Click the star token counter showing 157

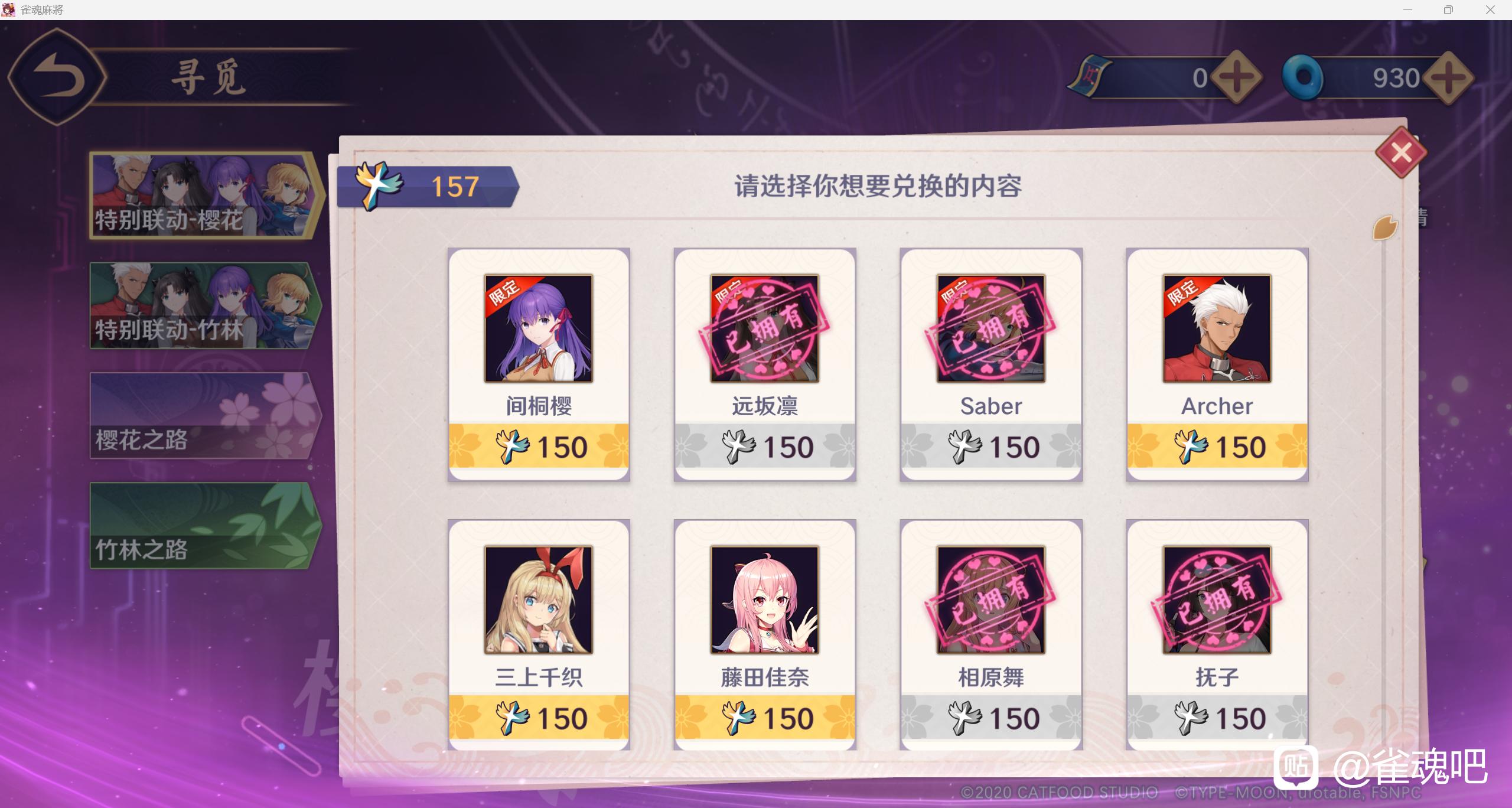click(428, 187)
